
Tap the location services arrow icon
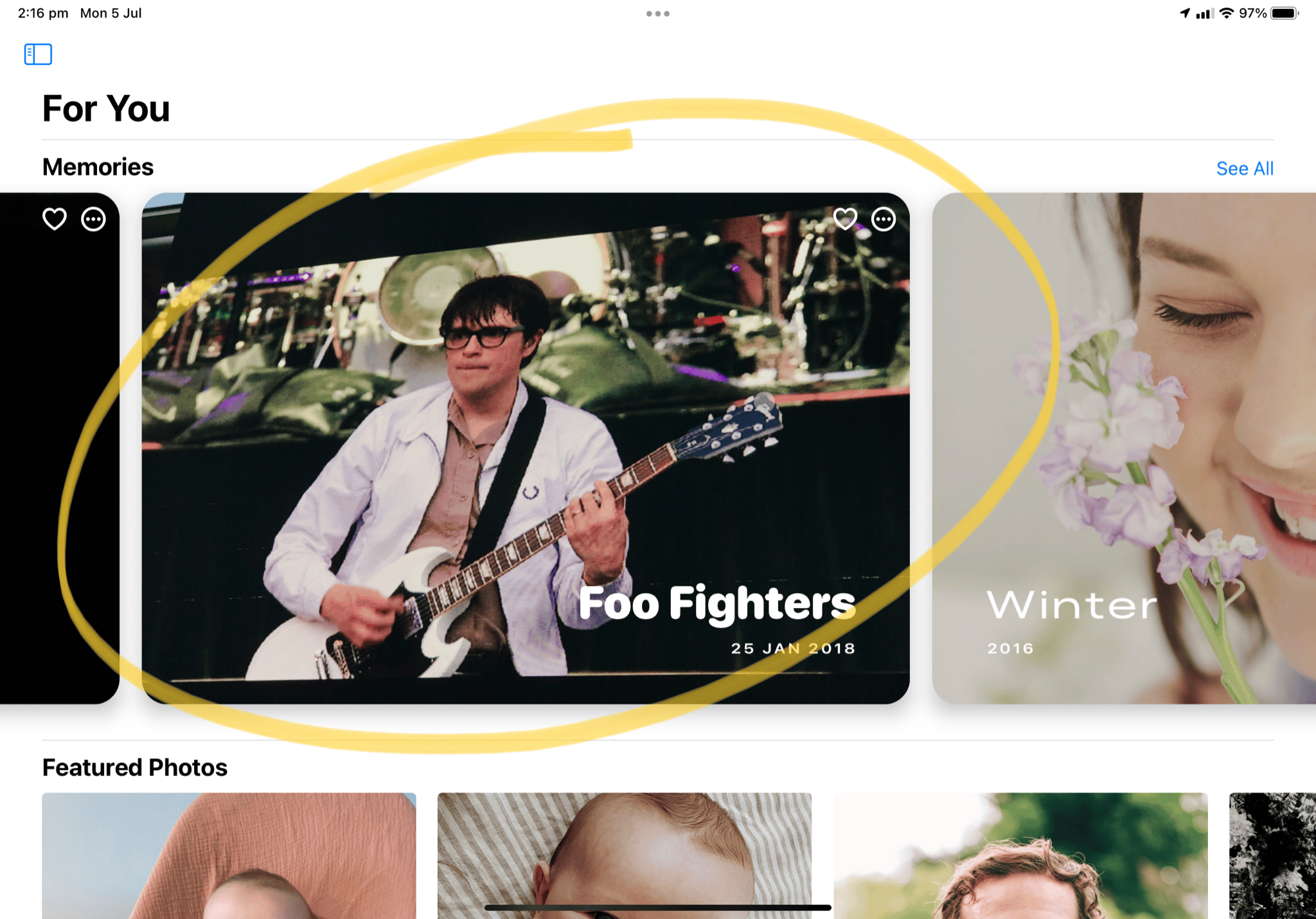tap(1185, 13)
